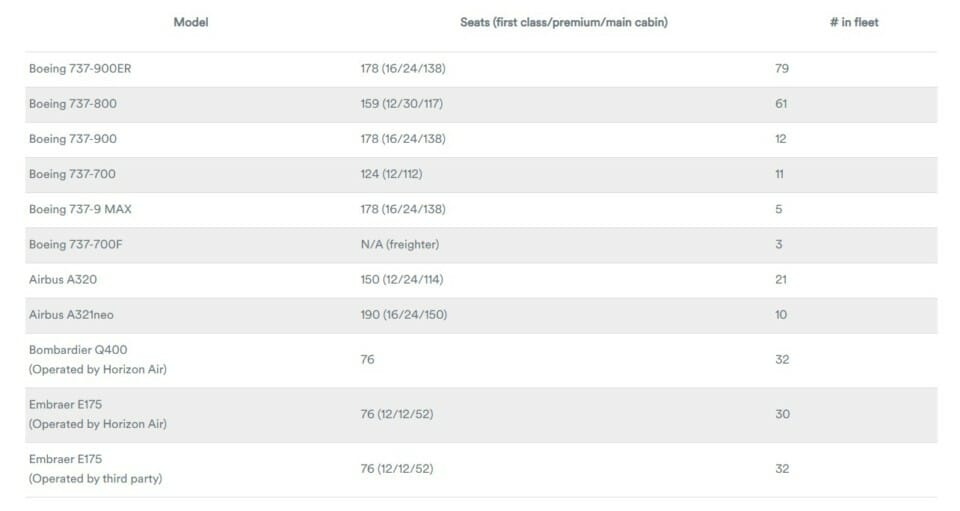The image size is (960, 511).
Task: Click the Bombardier Q400 model name
Action: tap(78, 350)
